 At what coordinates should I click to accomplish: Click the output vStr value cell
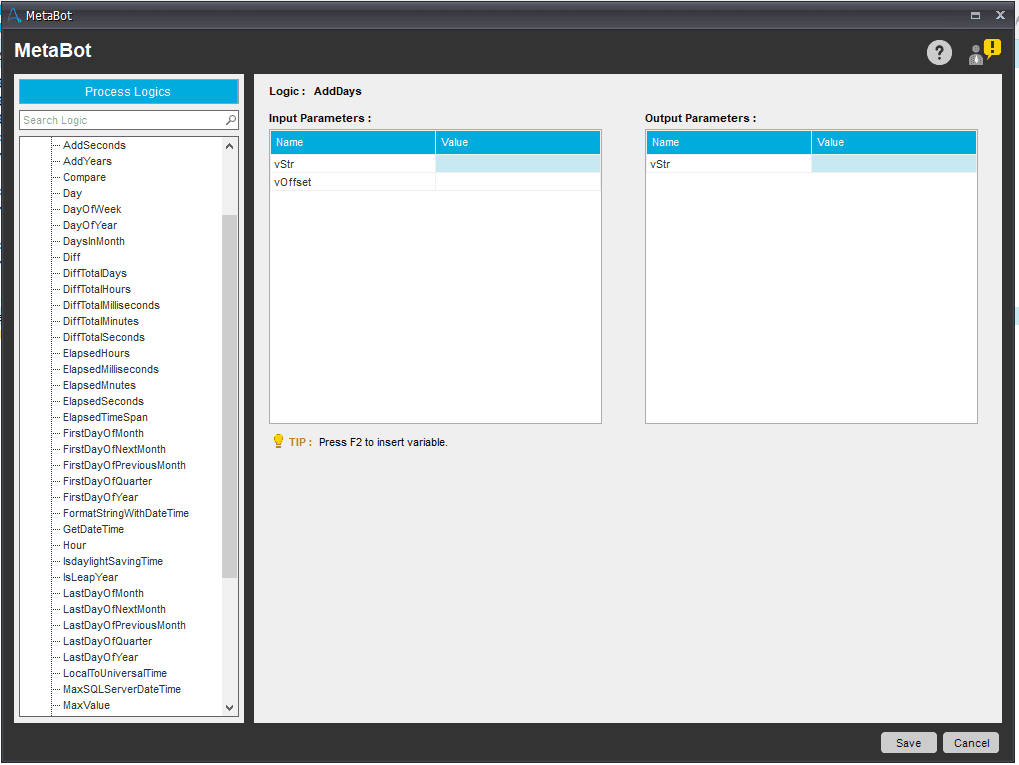[894, 164]
